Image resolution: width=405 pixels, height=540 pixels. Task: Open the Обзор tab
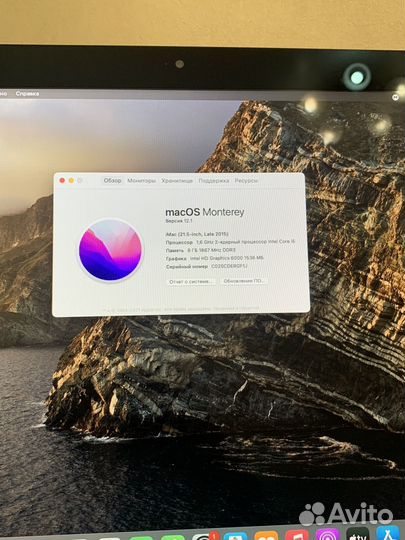point(112,180)
